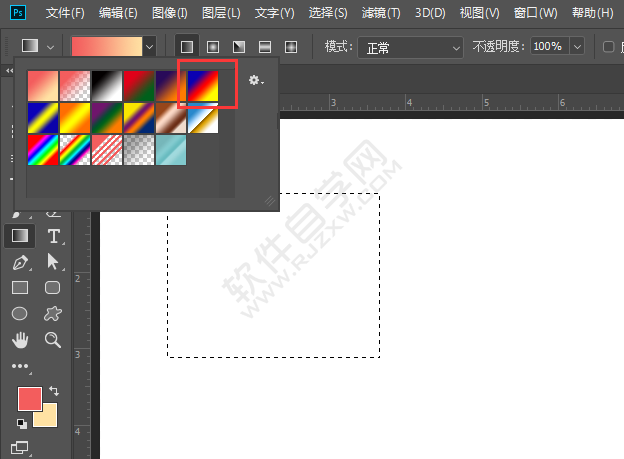Switch to diamond gradient style

coord(290,47)
